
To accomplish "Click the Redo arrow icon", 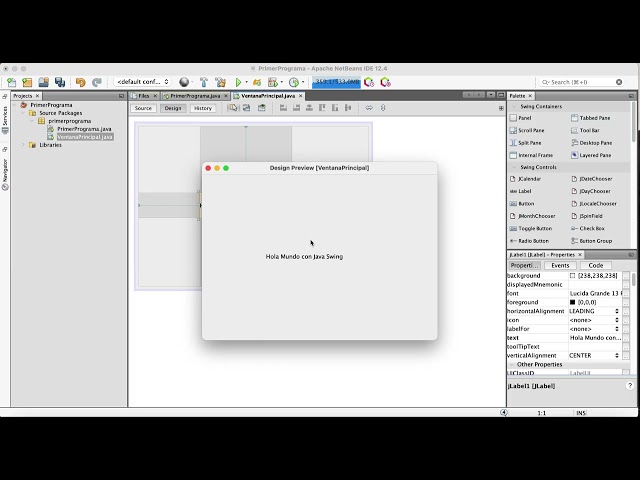I will 97,82.
